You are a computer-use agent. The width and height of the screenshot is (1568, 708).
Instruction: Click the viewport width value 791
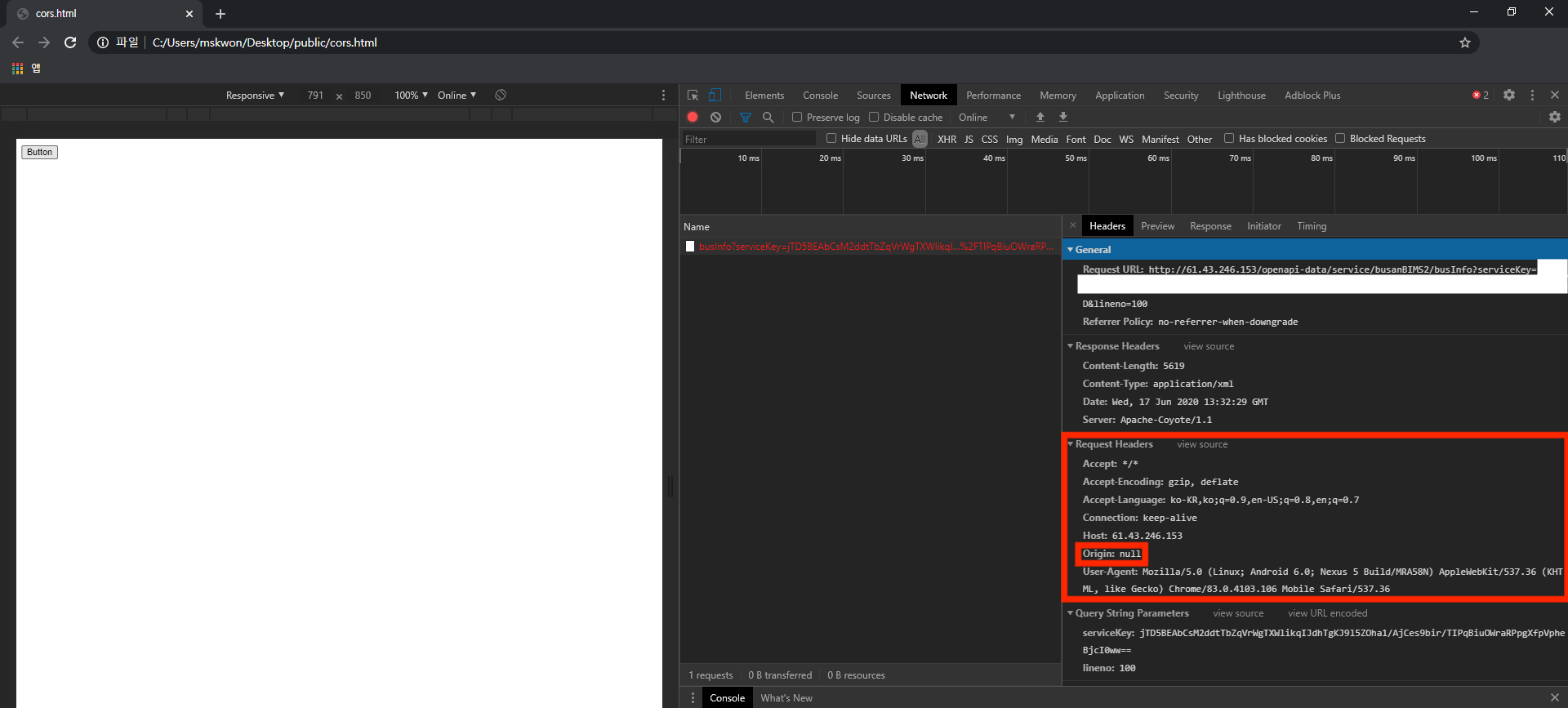click(x=315, y=96)
